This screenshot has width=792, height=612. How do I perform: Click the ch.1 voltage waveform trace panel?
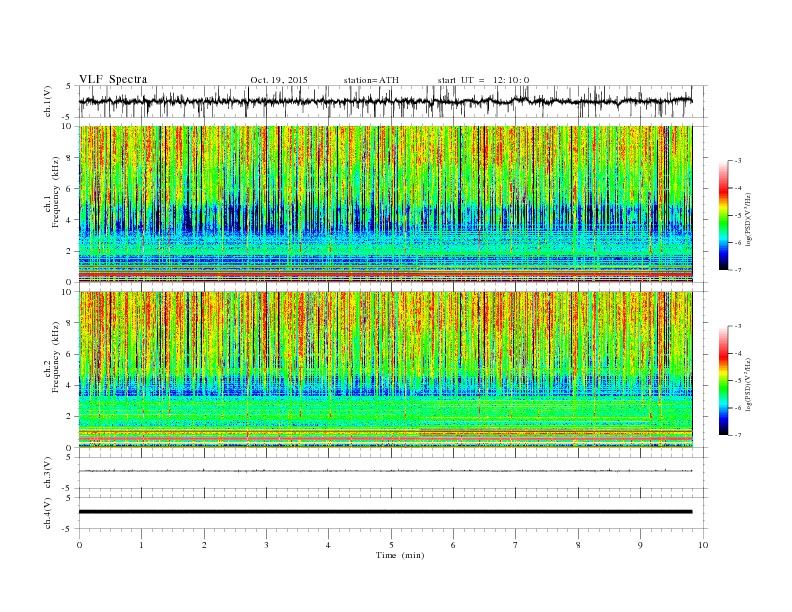coord(393,101)
